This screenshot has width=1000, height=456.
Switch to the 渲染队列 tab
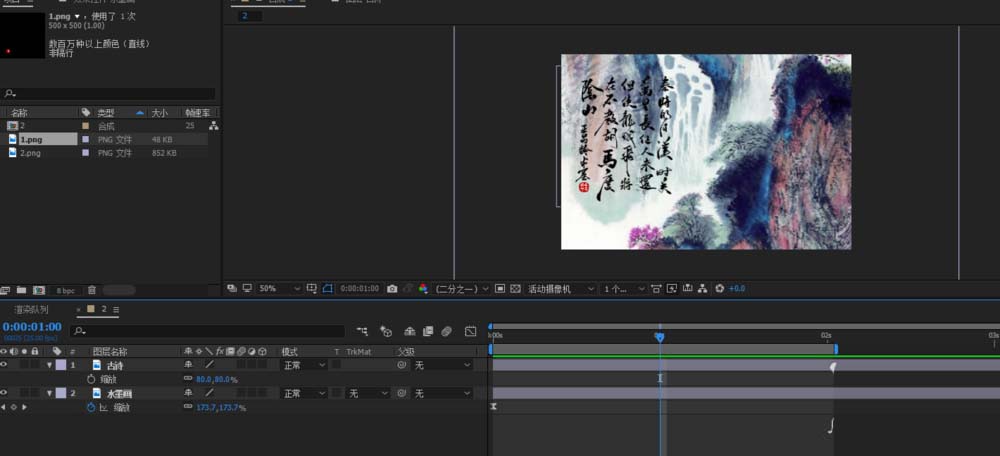pos(31,310)
